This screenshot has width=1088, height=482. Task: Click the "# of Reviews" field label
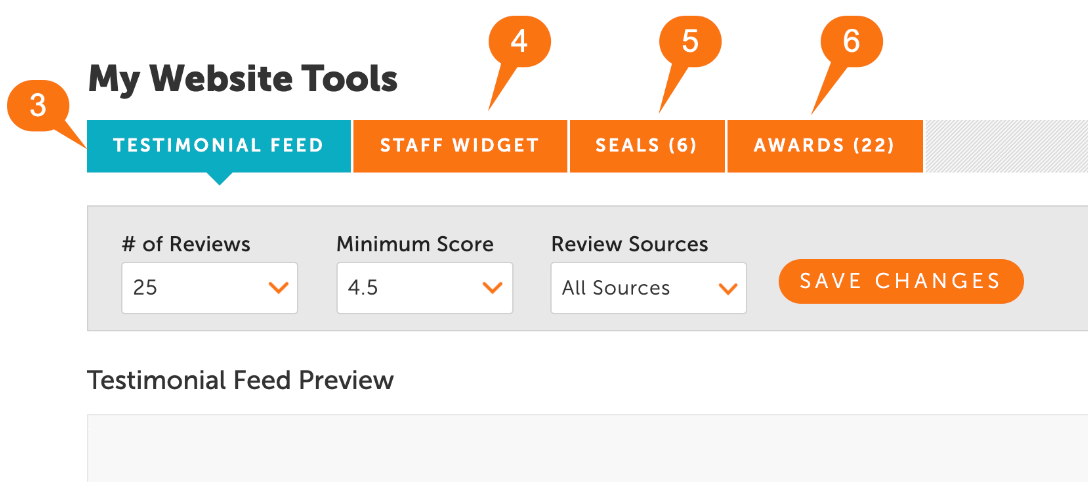point(186,244)
